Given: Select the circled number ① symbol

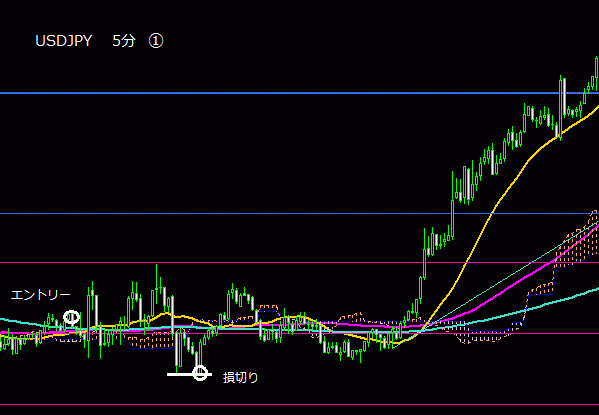Looking at the screenshot, I should 156,41.
